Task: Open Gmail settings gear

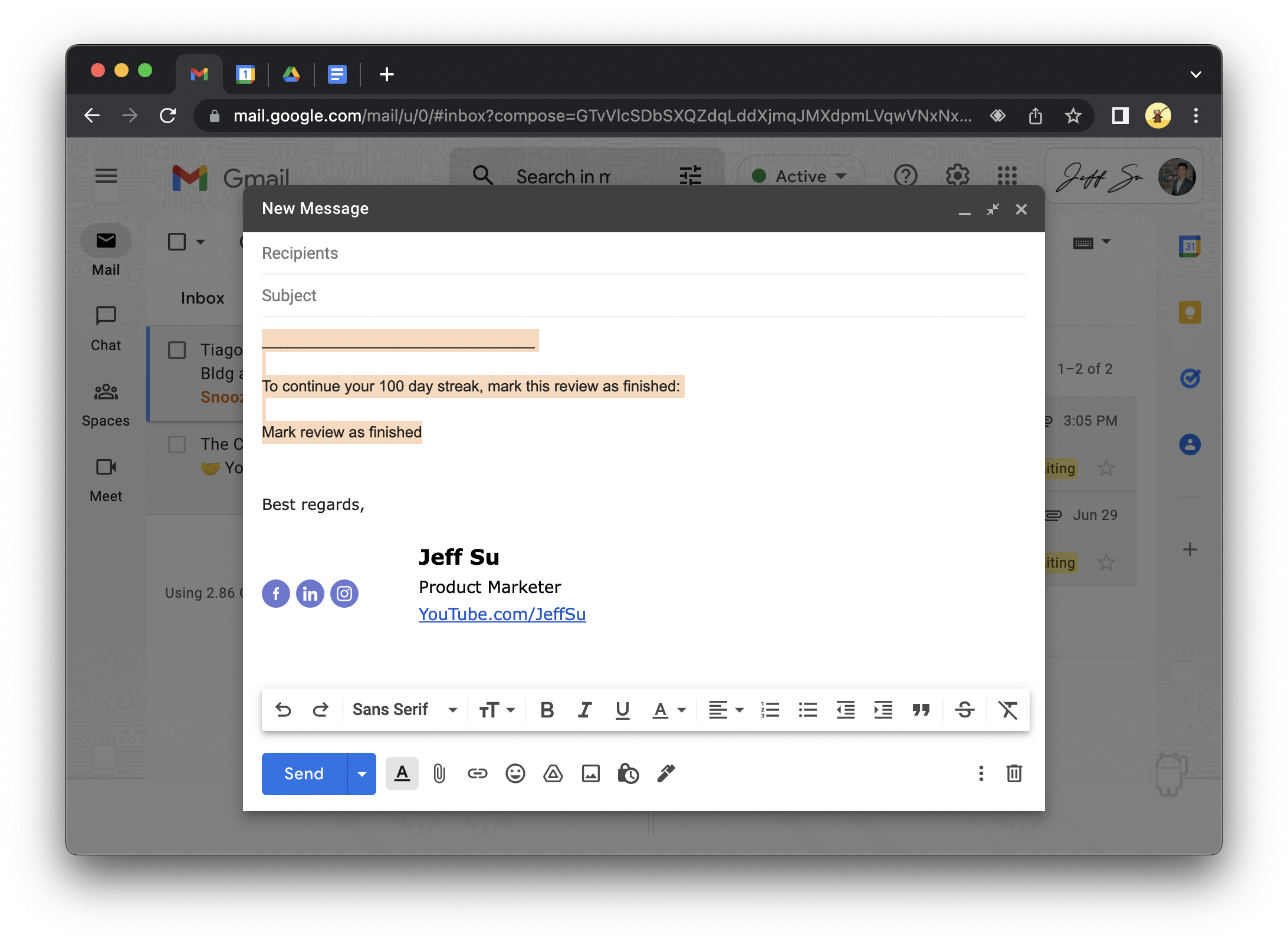Action: tap(957, 176)
